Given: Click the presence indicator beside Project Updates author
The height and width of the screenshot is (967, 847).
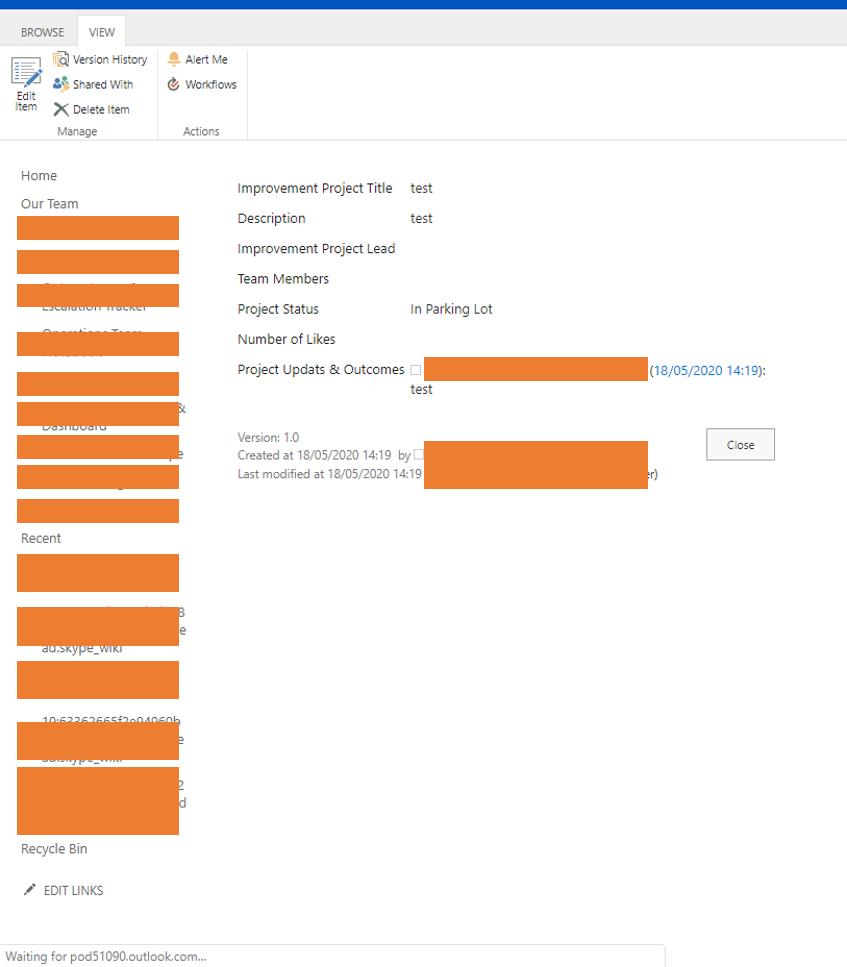Looking at the screenshot, I should pyautogui.click(x=416, y=369).
